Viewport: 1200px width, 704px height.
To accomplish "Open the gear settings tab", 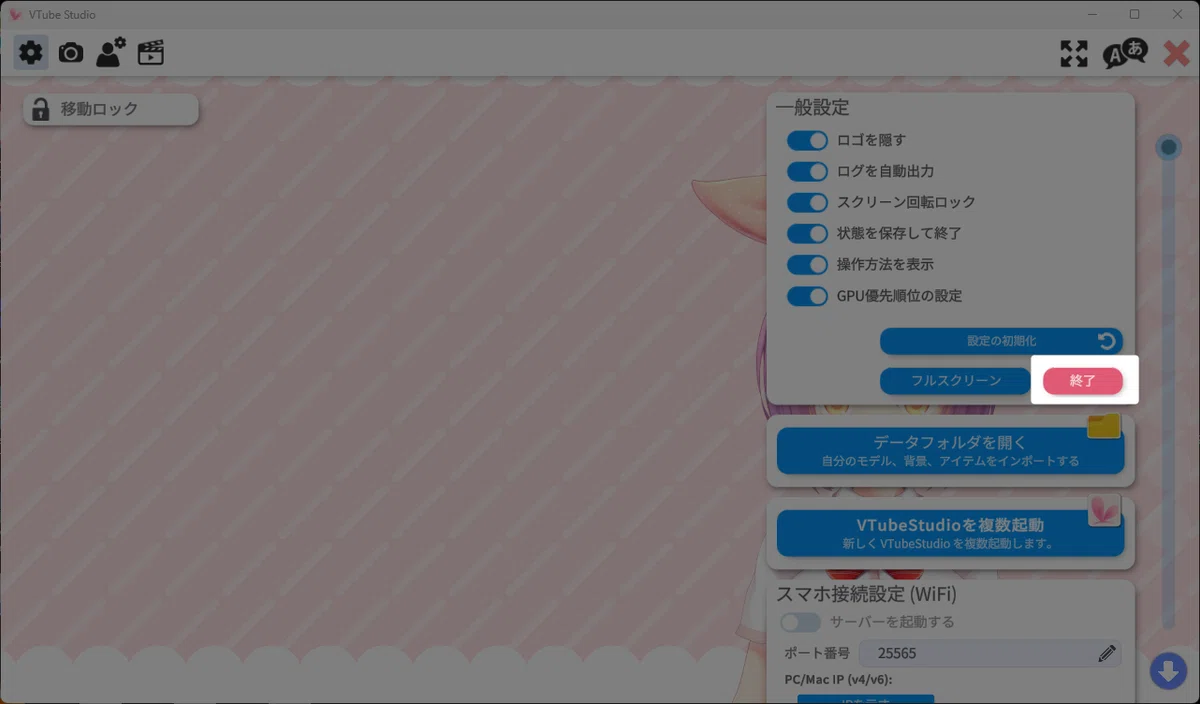I will [31, 53].
